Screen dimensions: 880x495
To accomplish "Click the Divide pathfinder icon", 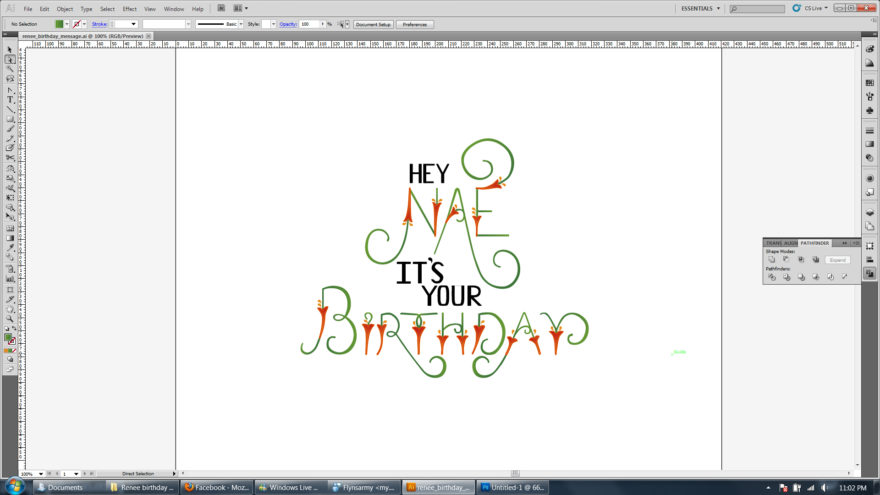I will [772, 277].
